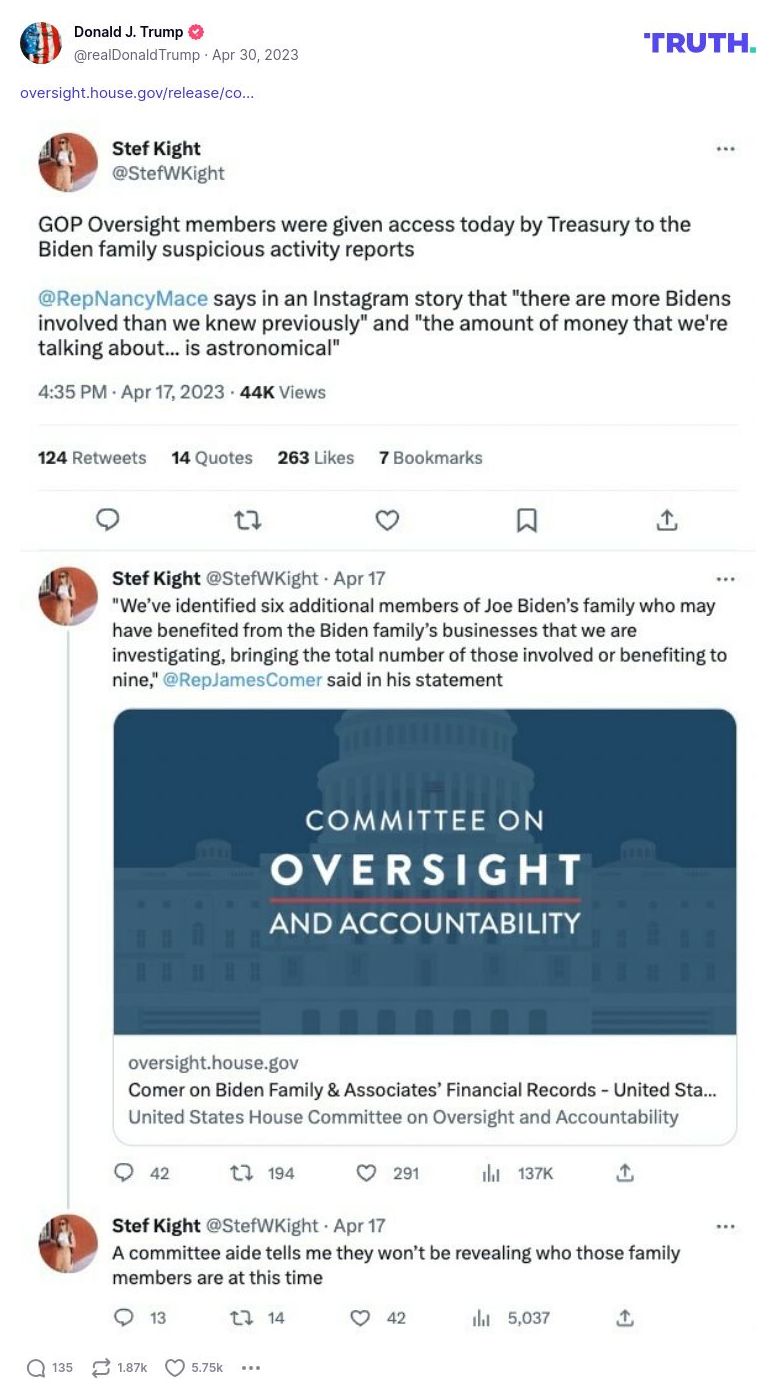Click the ReTruth icon showing 1.87k
777x1399 pixels.
coord(101,1367)
